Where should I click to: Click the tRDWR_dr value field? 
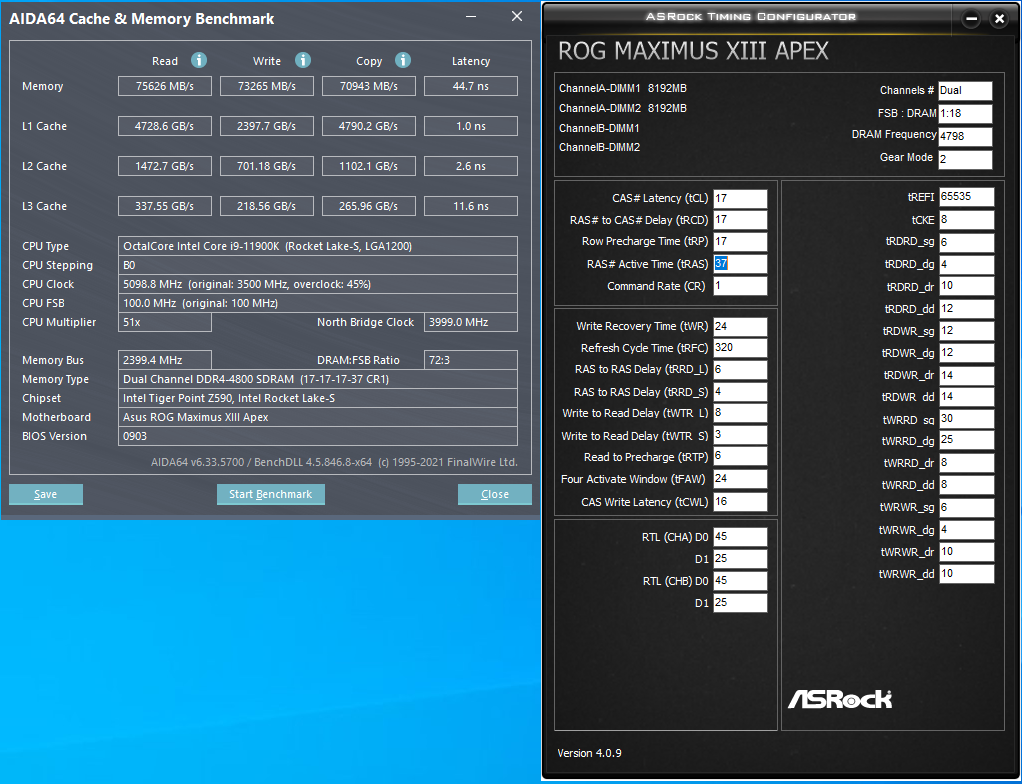pyautogui.click(x=966, y=375)
